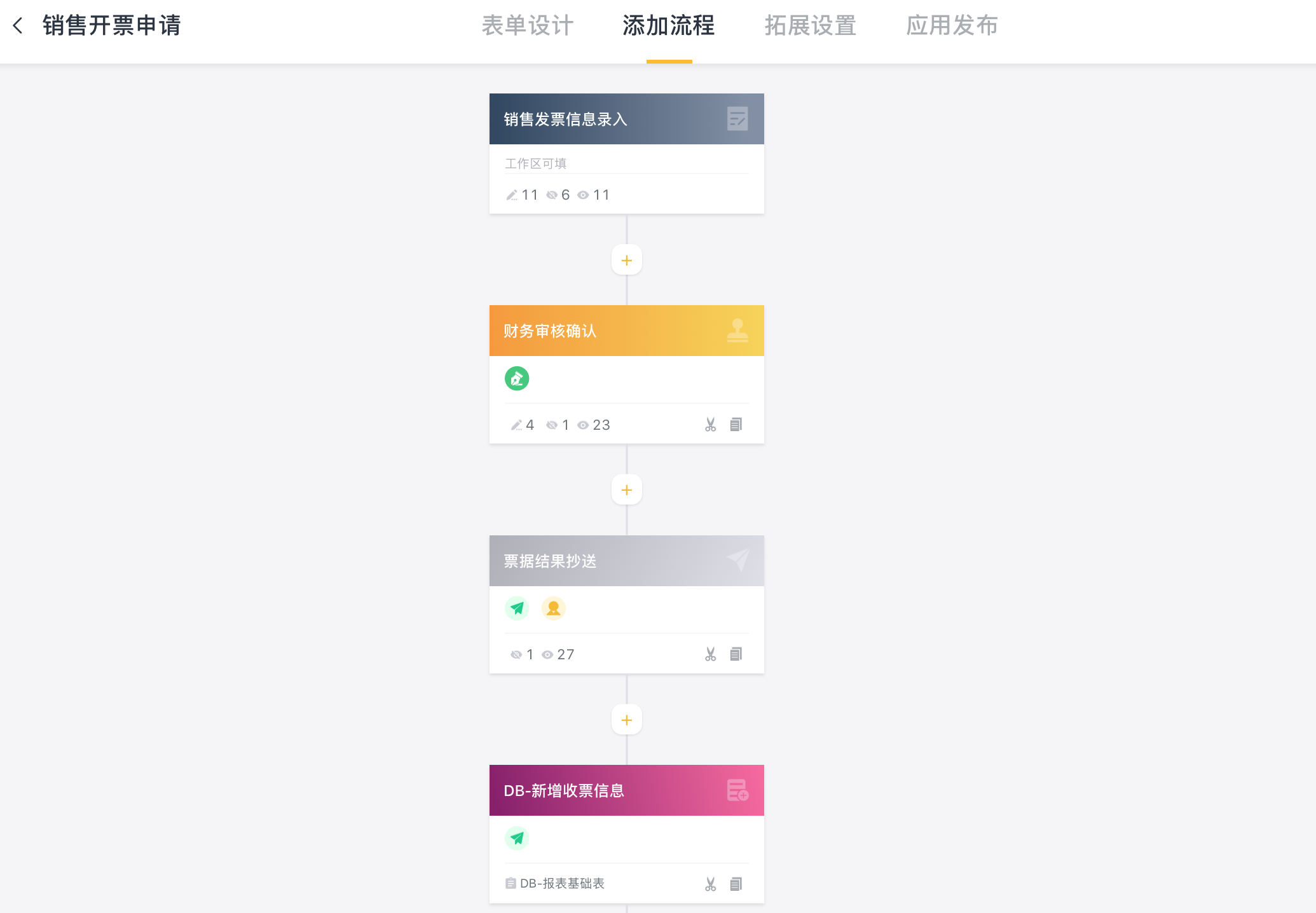Add a node after 财务审核确认
1316x913 pixels.
coord(626,490)
